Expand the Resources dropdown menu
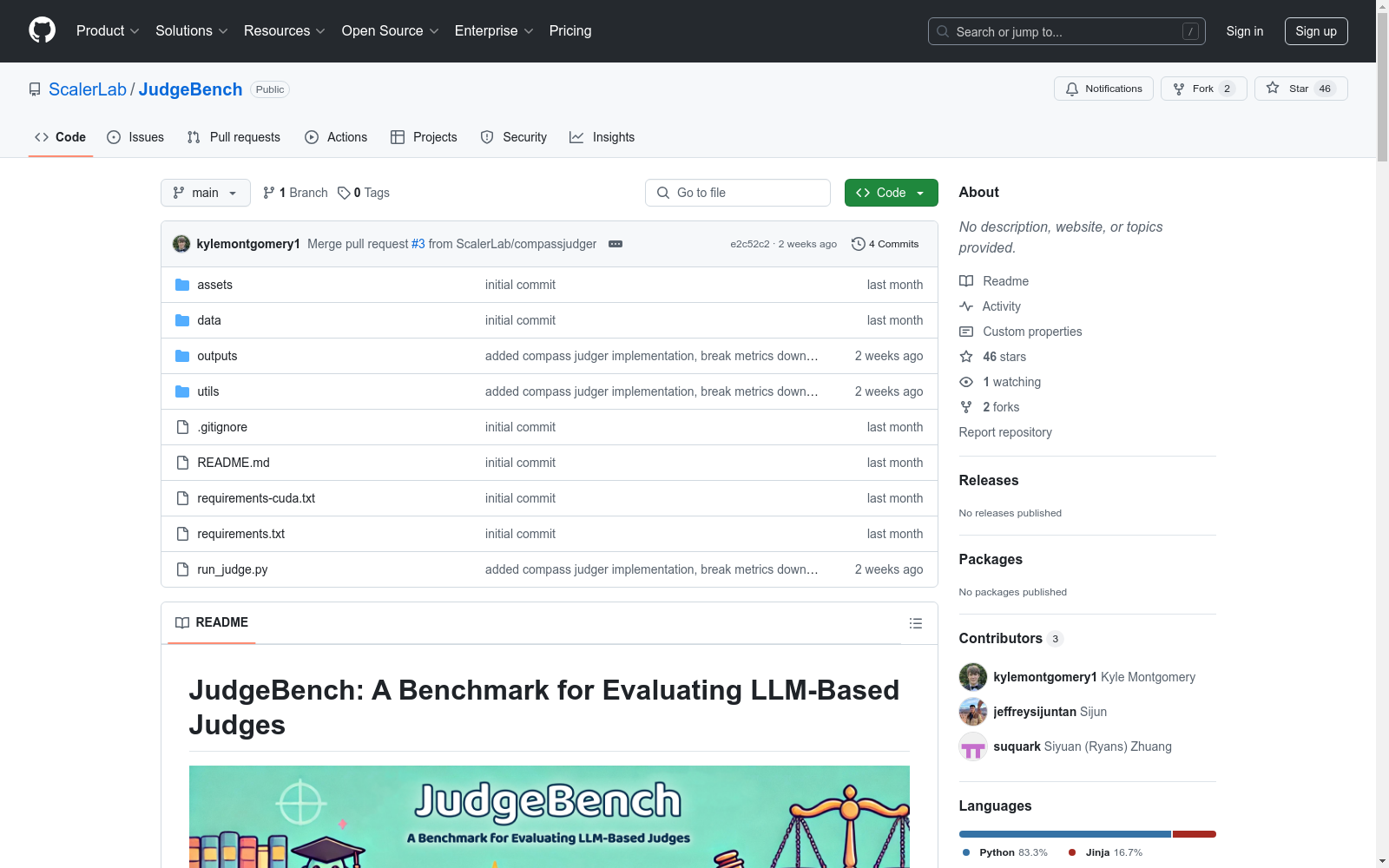 pyautogui.click(x=285, y=31)
